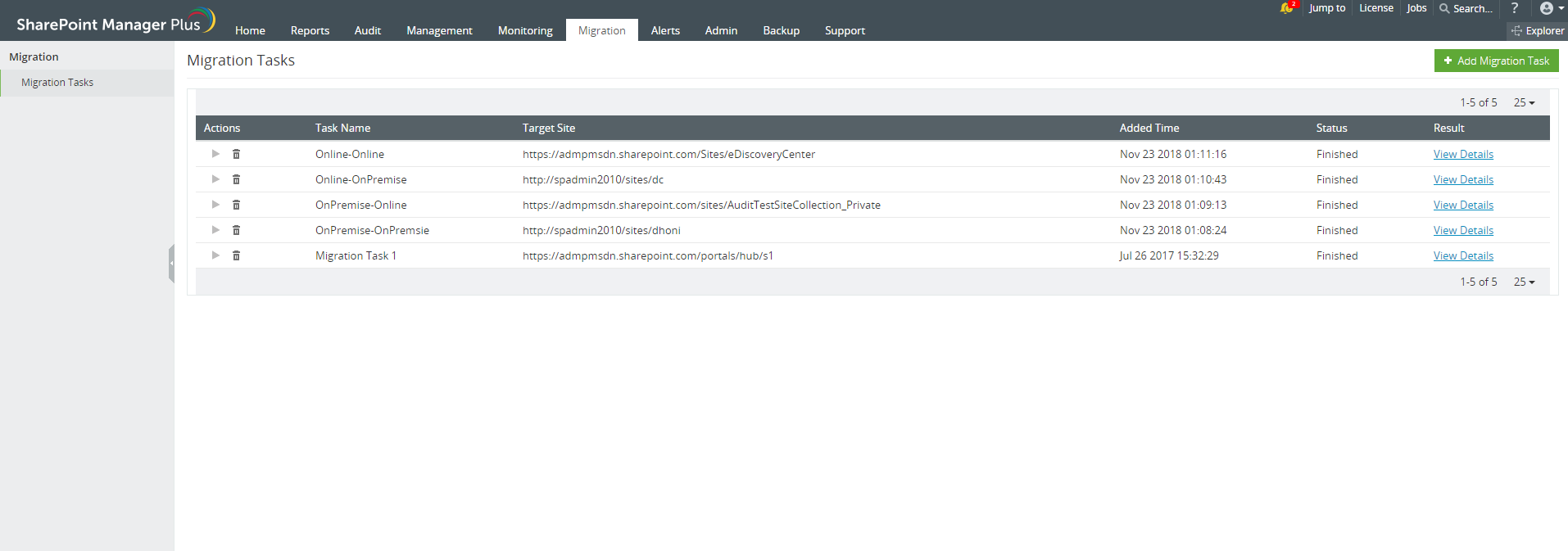
Task: View Details for Migration Task 1
Action: [1463, 255]
